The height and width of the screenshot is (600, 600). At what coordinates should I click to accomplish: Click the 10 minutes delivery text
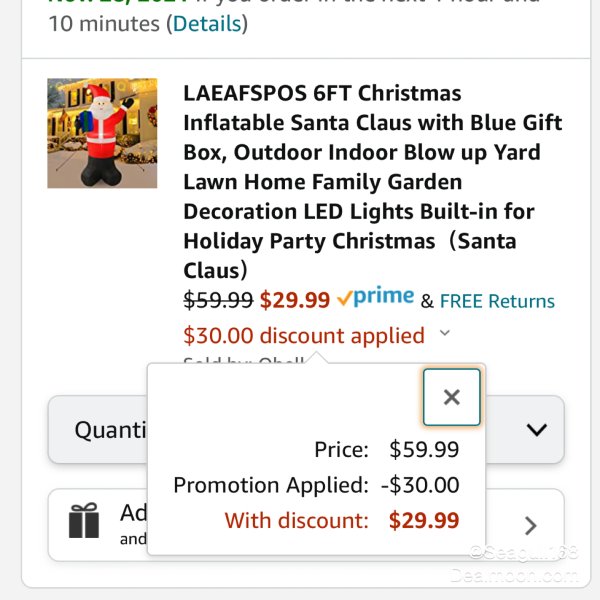(x=104, y=24)
